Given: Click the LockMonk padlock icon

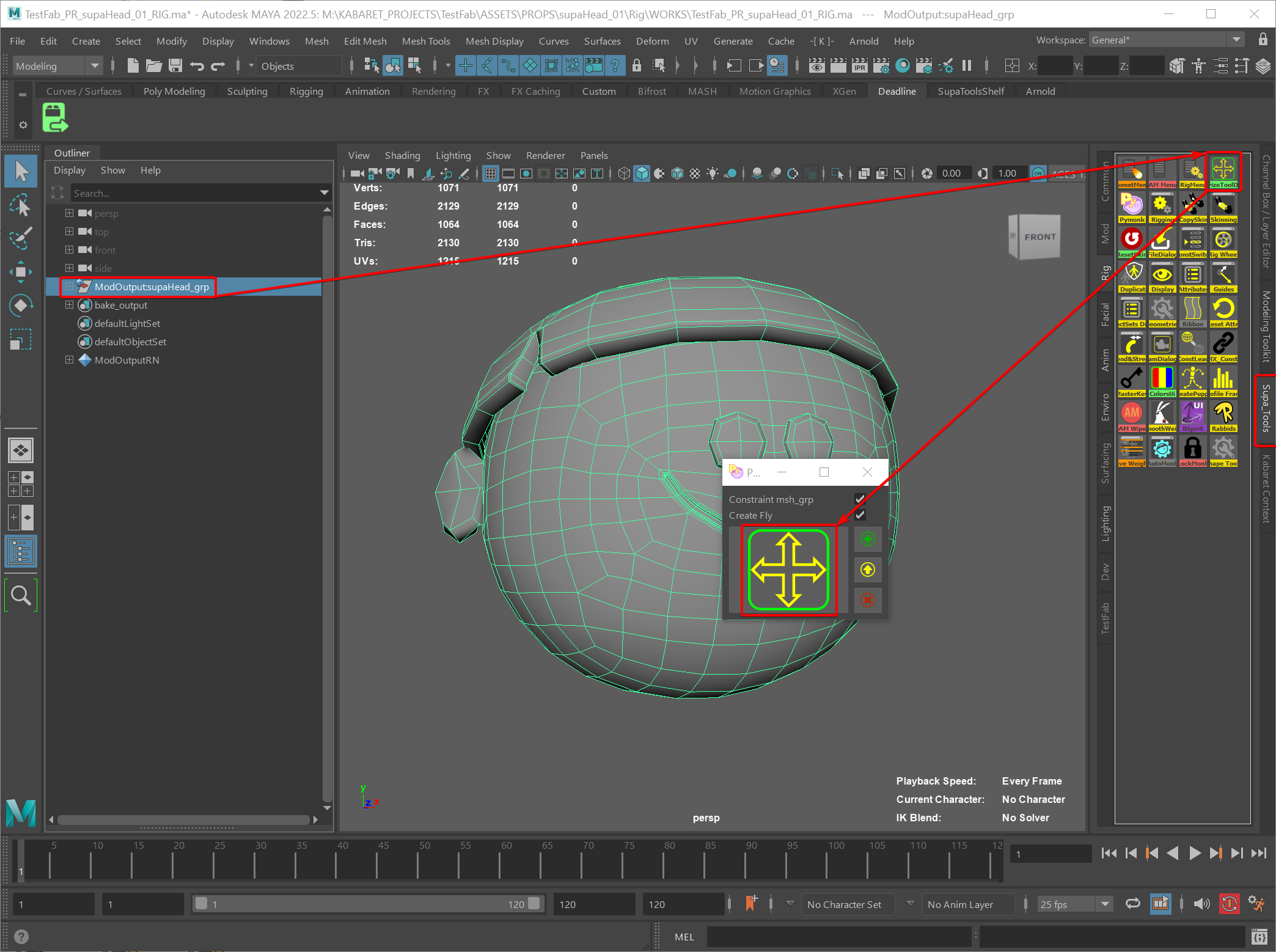Looking at the screenshot, I should pyautogui.click(x=1192, y=450).
